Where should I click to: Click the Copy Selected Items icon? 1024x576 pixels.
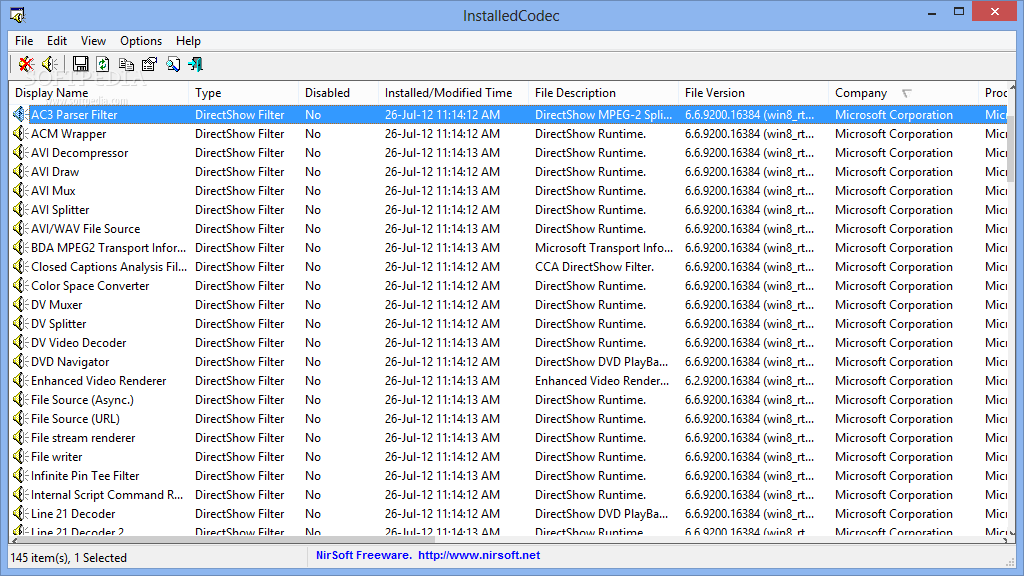coord(127,64)
